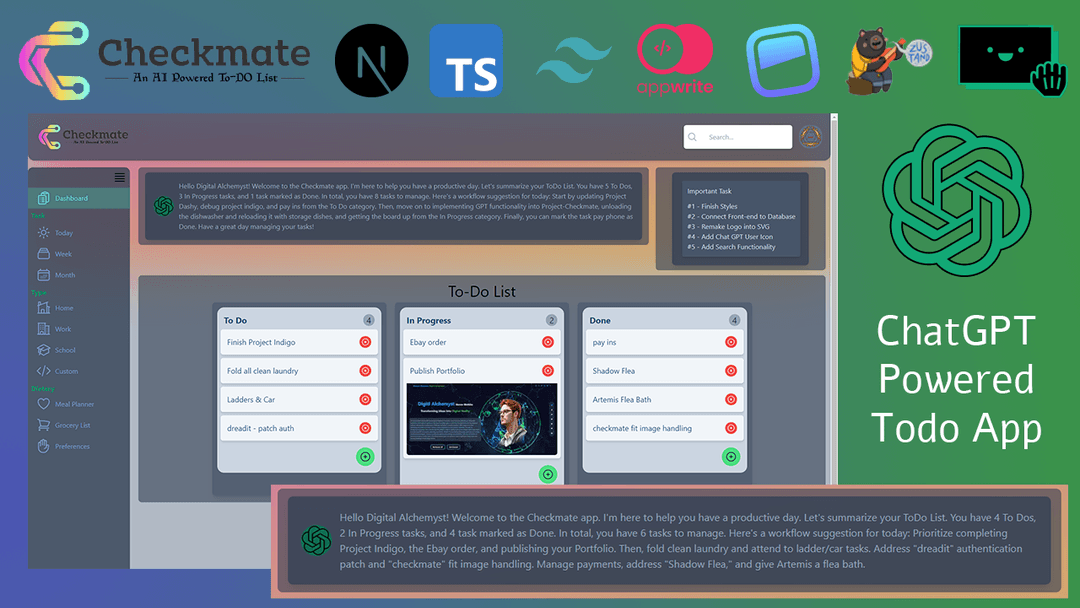Click the ChatGPT icon in the top summary card
Image resolution: width=1080 pixels, height=608 pixels.
pos(164,206)
